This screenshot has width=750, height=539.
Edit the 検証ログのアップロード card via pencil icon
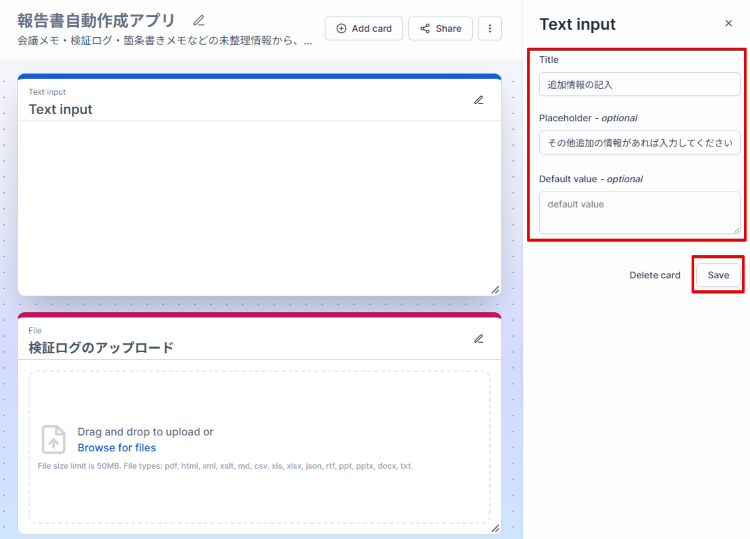tap(479, 339)
